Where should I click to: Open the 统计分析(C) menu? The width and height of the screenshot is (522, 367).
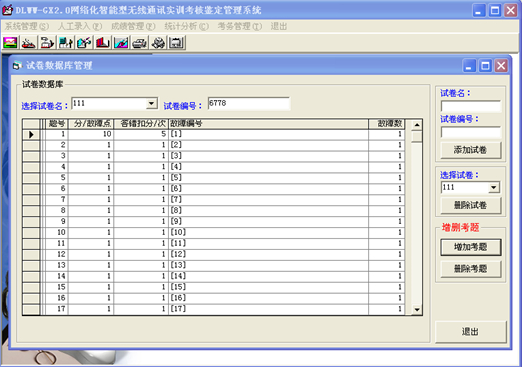(x=186, y=26)
